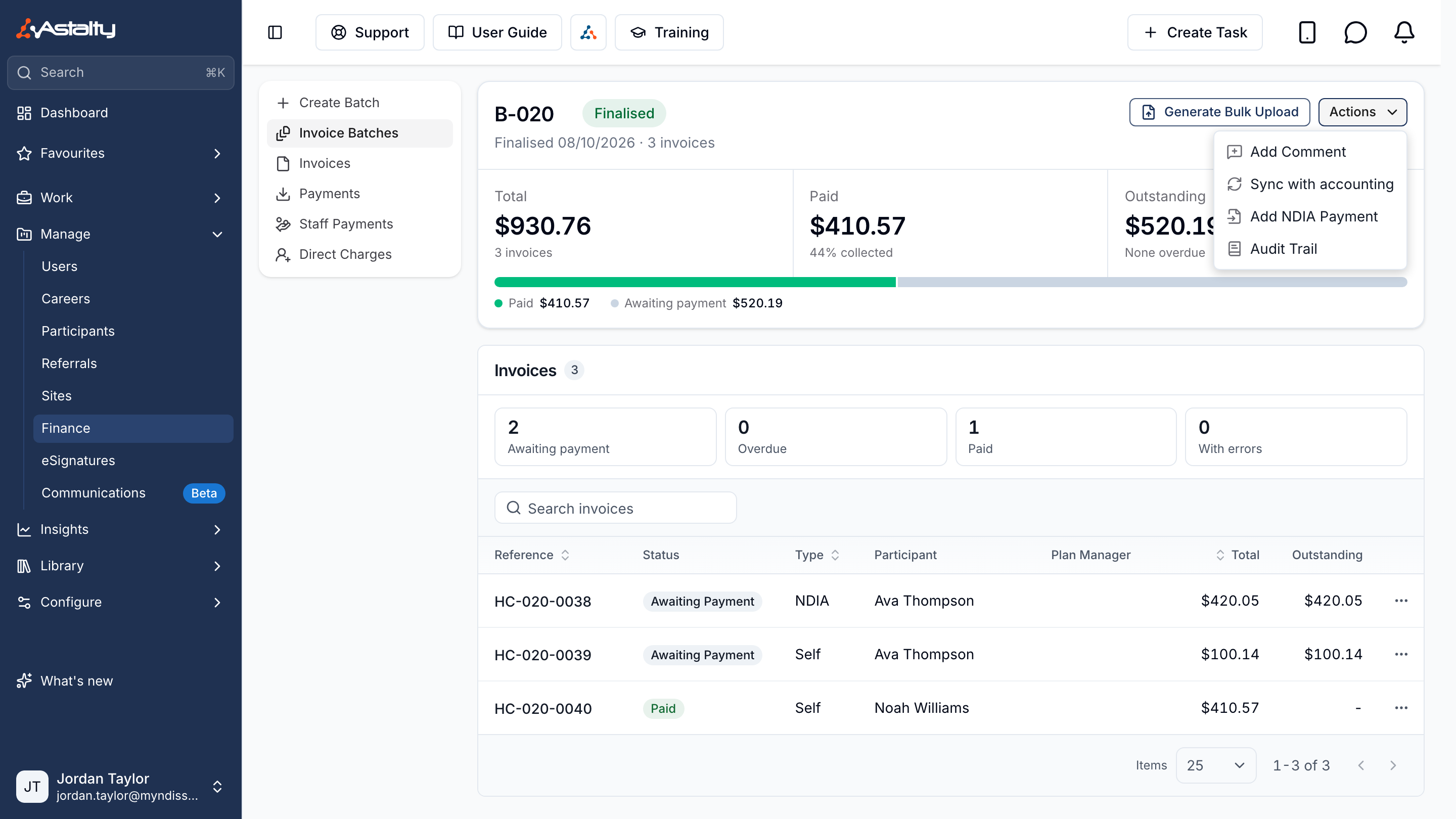1456x819 pixels.
Task: Open Audit Trail
Action: tap(1309, 249)
